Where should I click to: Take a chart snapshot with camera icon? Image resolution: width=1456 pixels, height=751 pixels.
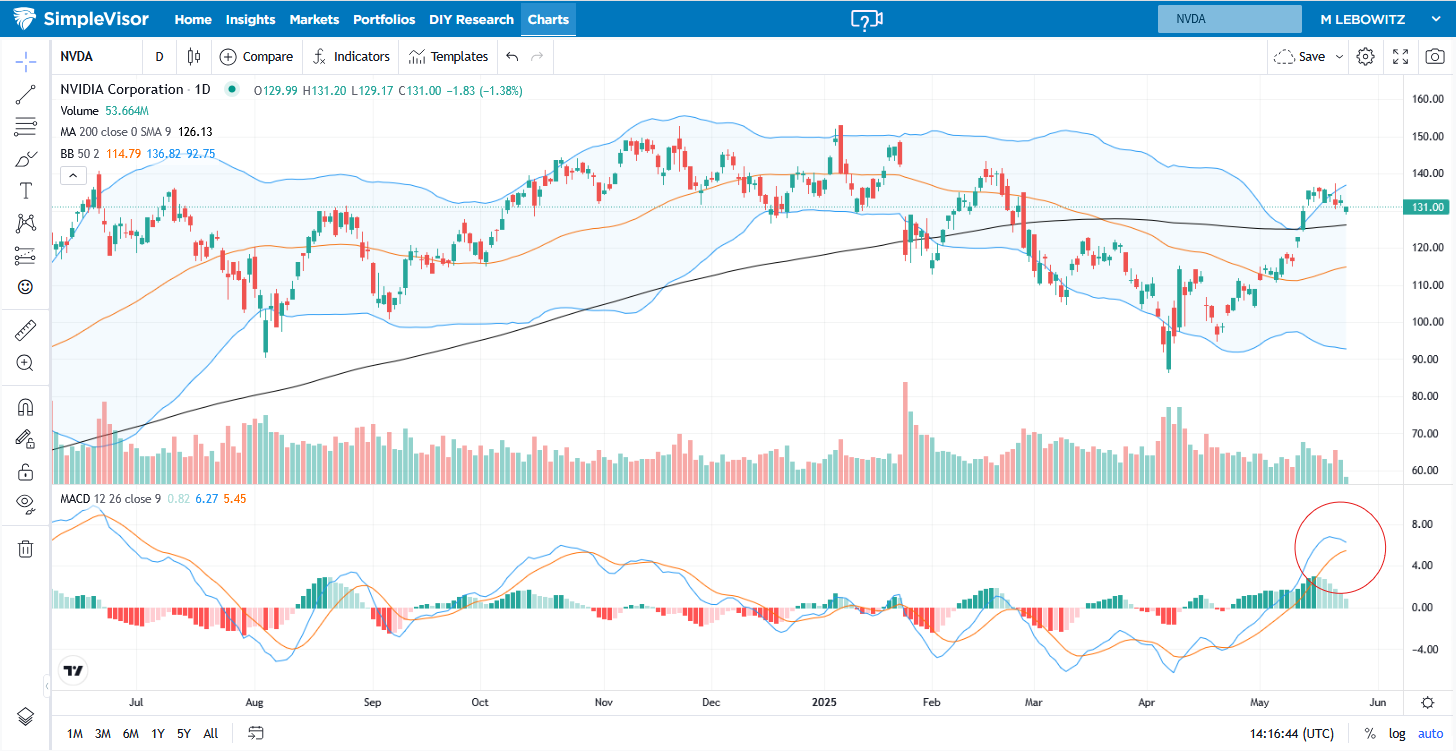pos(1434,57)
